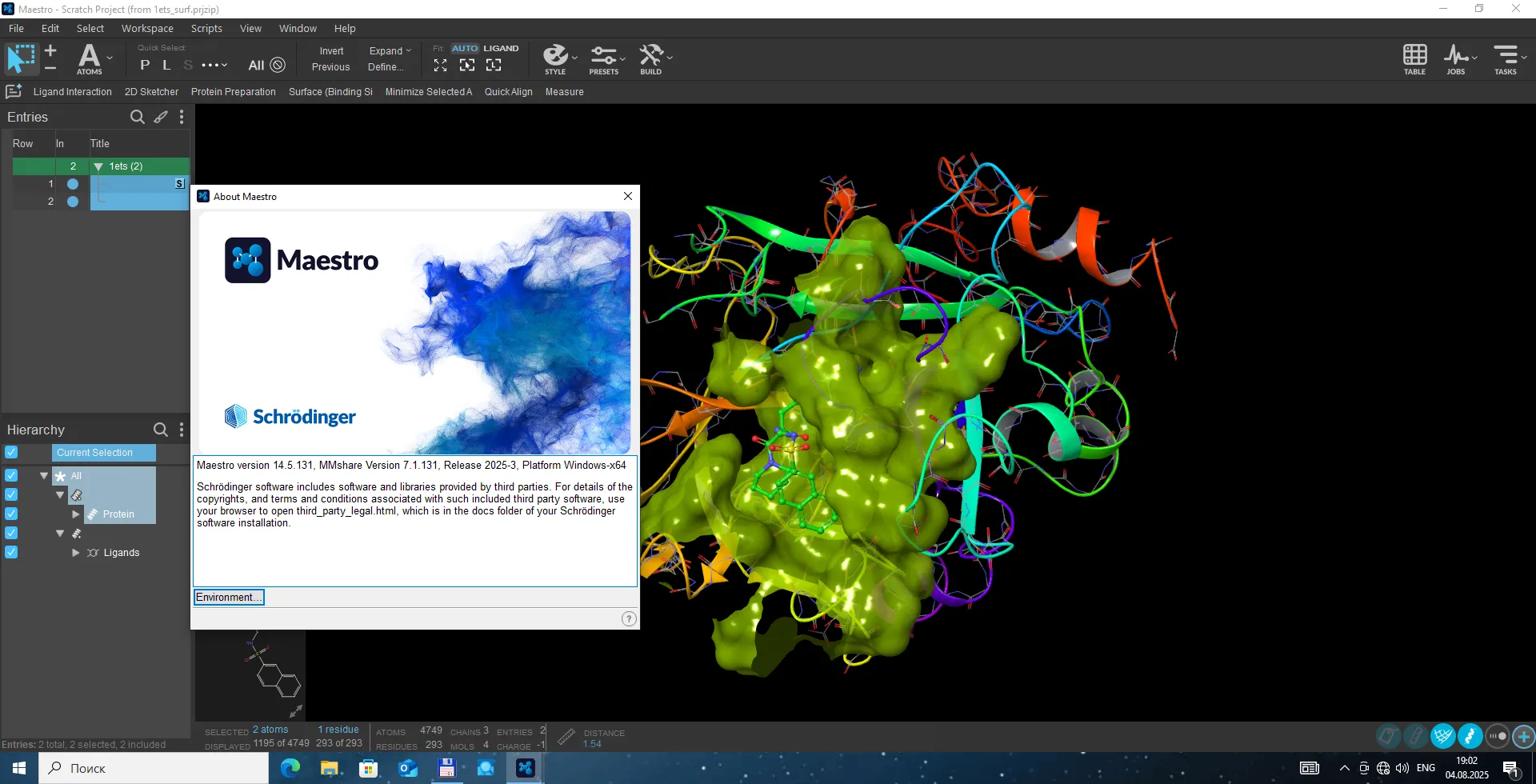1536x784 pixels.
Task: Open the STYLE dropdown arrow
Action: 574,58
